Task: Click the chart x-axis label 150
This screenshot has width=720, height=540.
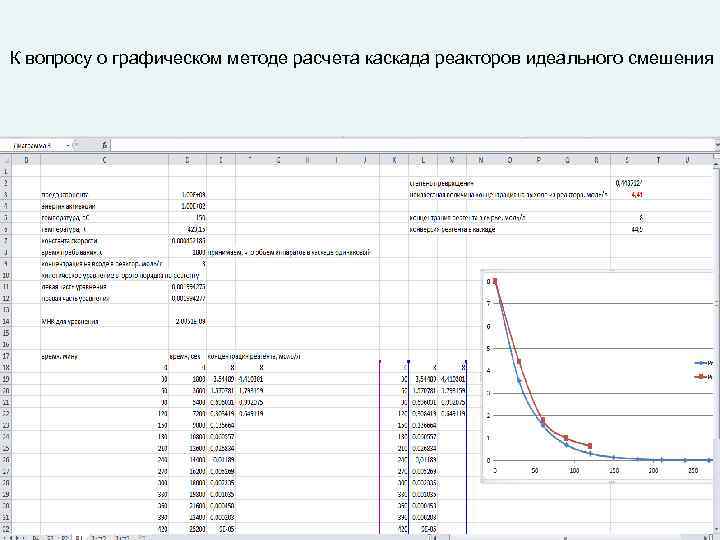Action: (613, 471)
